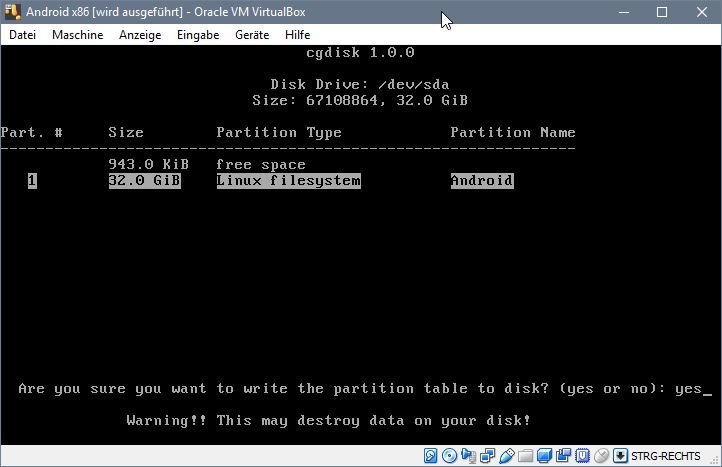Click the shared folders status icon
This screenshot has height=467, width=722.
click(x=525, y=456)
